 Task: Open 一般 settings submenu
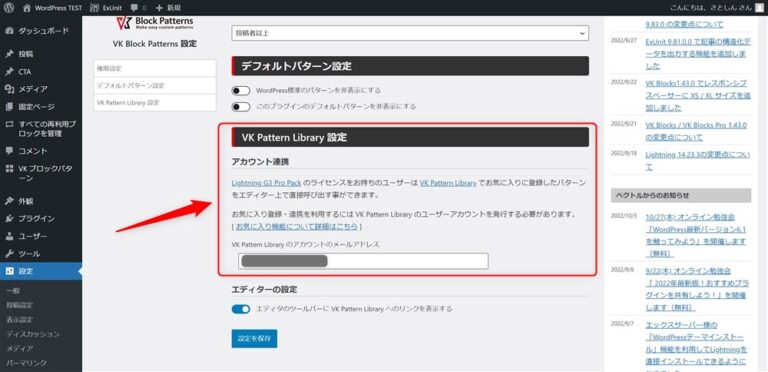point(13,291)
